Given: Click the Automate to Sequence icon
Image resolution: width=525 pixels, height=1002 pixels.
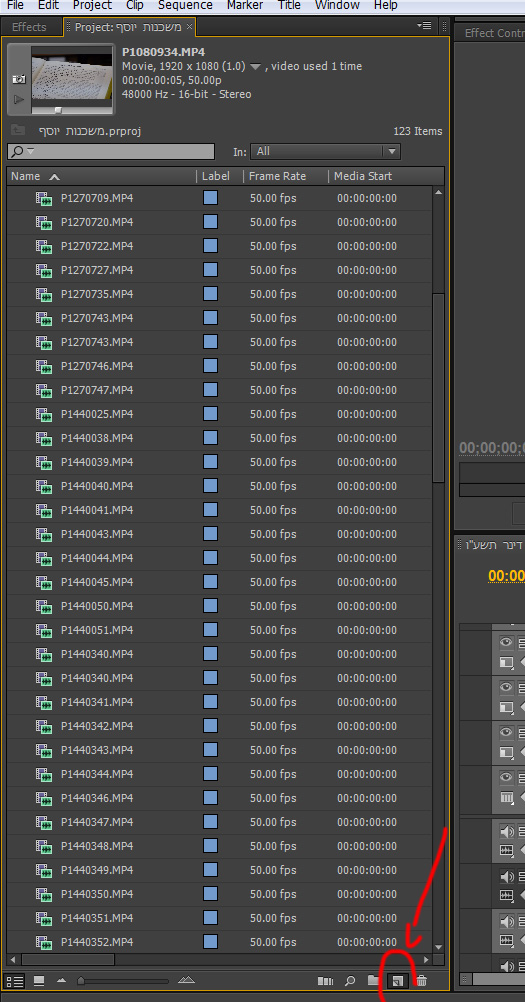Looking at the screenshot, I should (326, 980).
